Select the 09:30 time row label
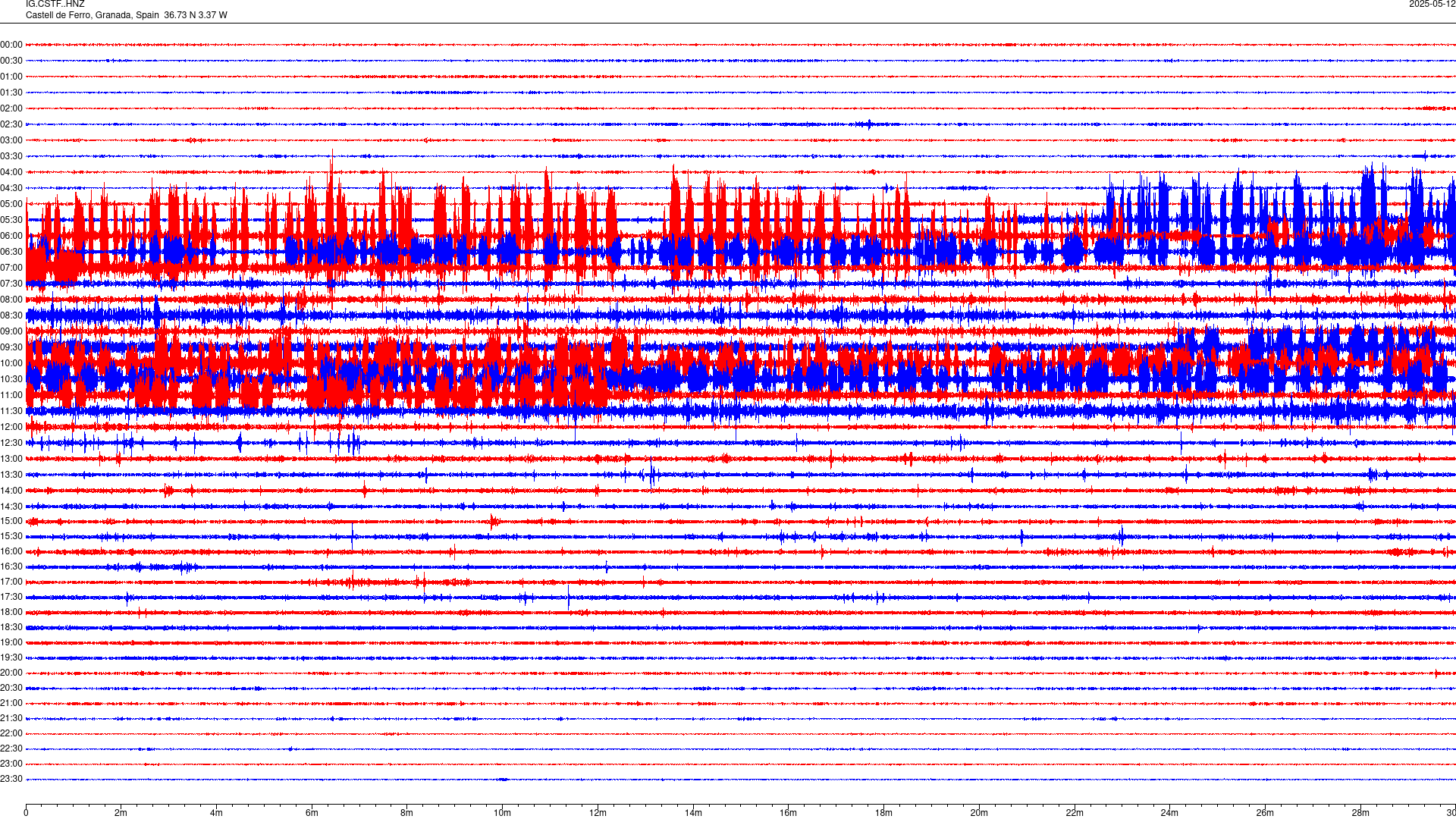 [x=11, y=347]
